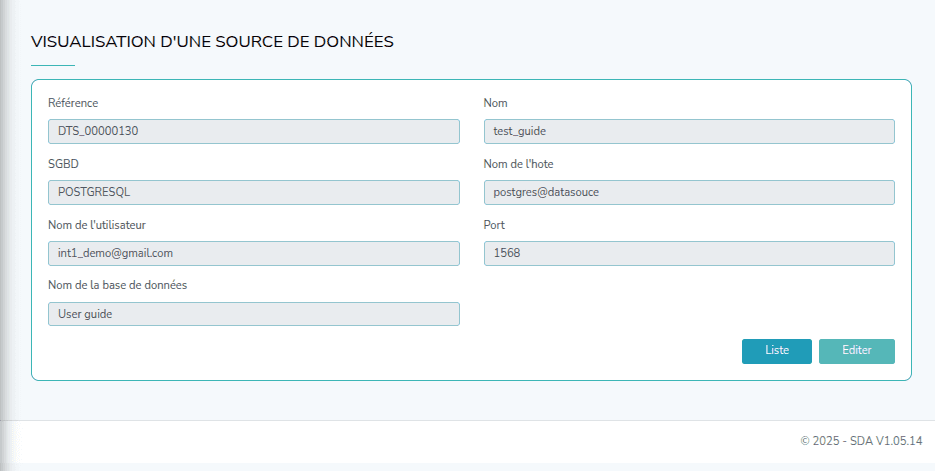Click the SDA V1.05.14 footer text
Image resolution: width=935 pixels, height=471 pixels.
861,441
